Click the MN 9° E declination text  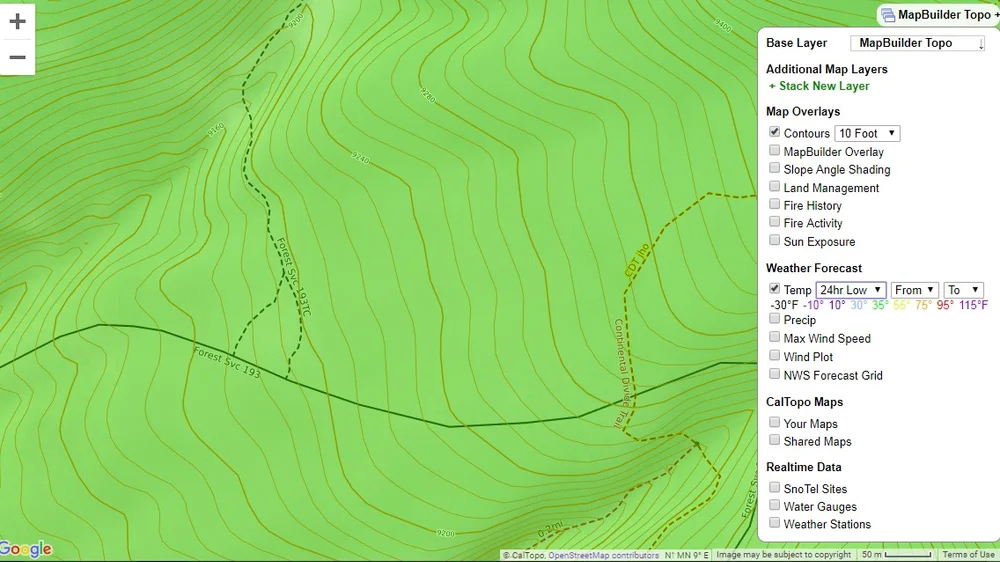click(691, 555)
